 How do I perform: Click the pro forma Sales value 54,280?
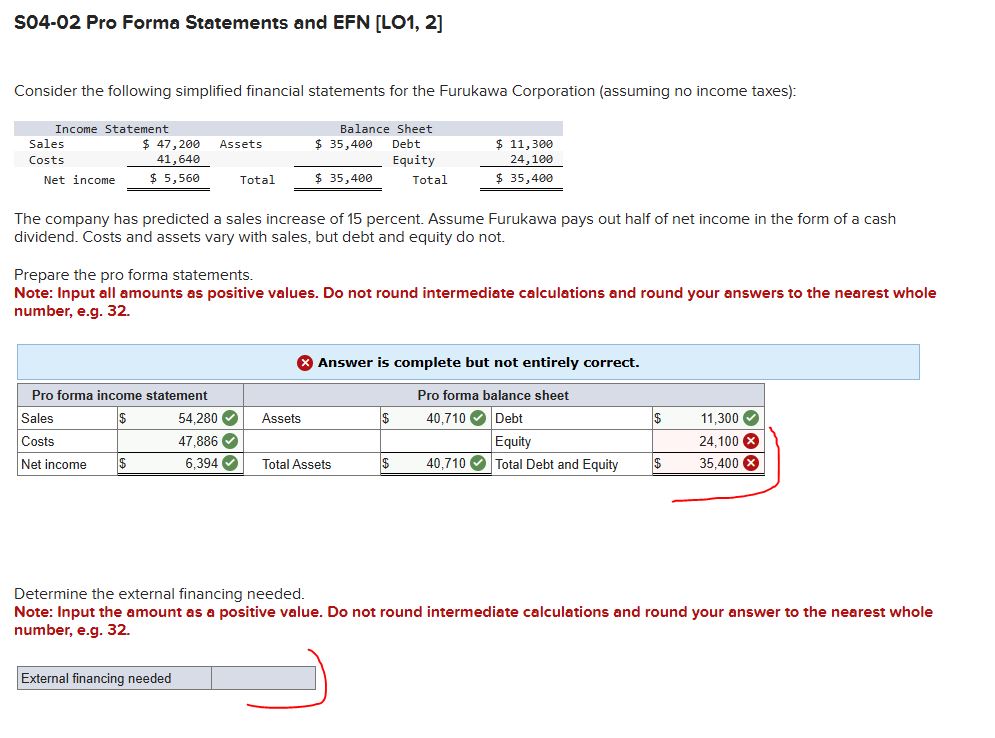coord(198,418)
